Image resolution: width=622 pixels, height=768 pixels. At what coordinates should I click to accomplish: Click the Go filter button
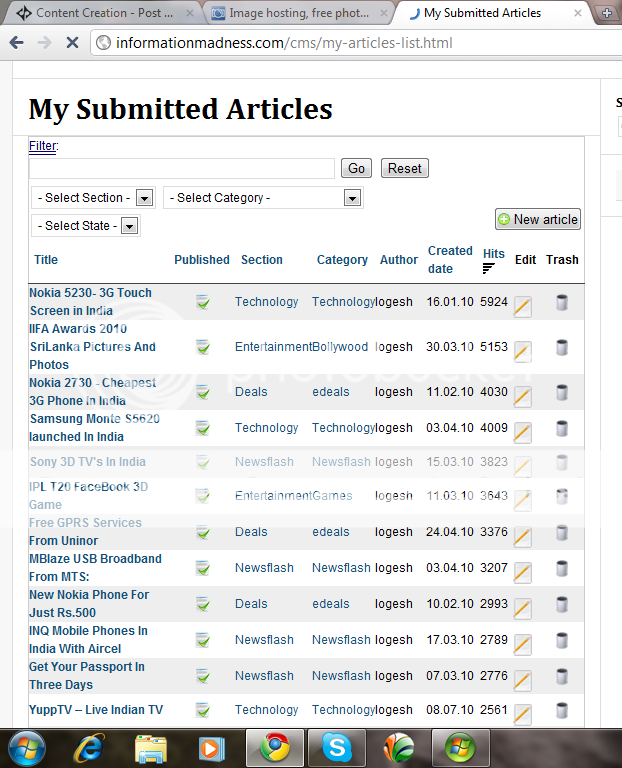click(x=356, y=168)
